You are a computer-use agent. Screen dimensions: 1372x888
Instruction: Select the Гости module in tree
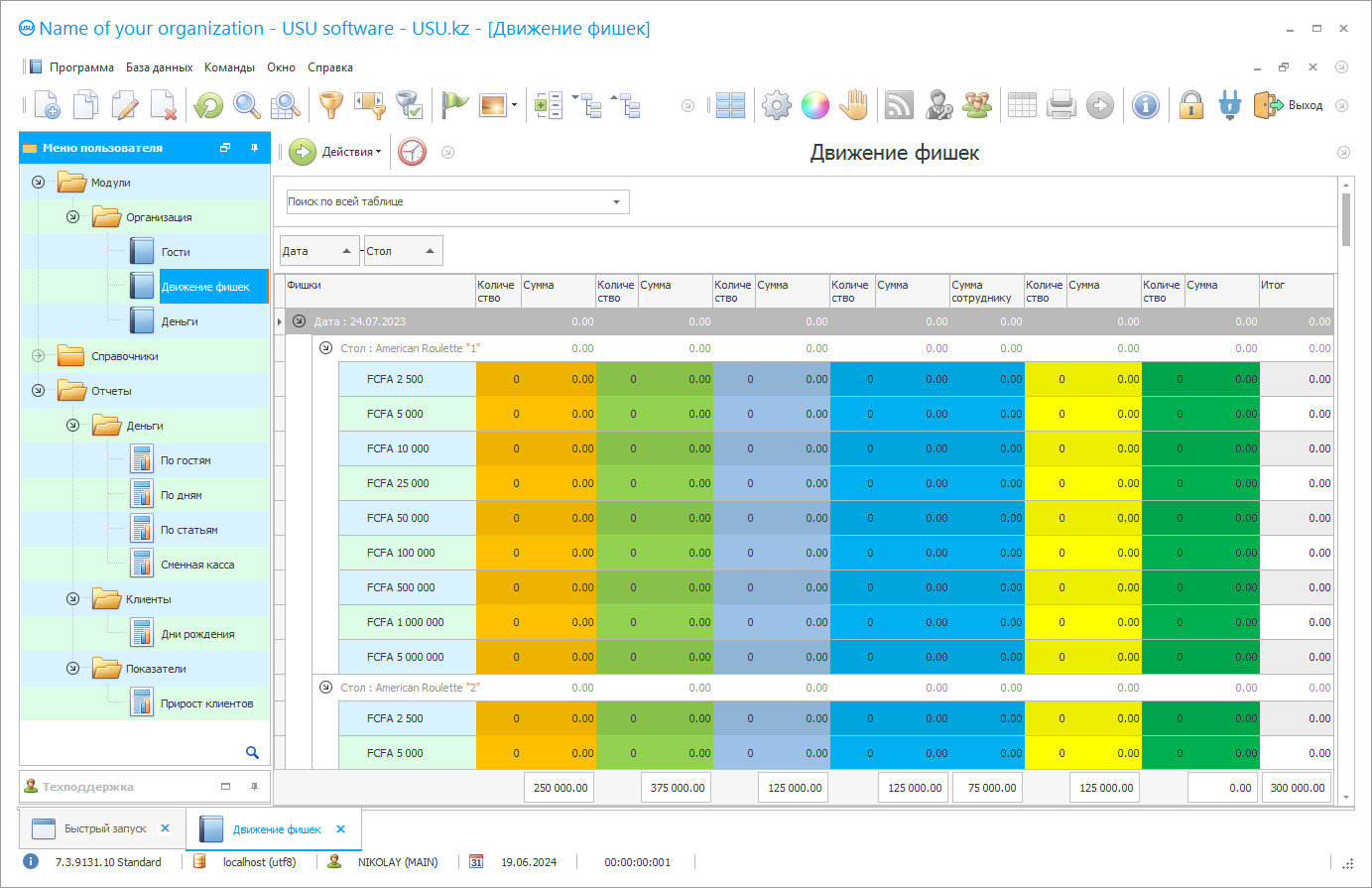[x=176, y=252]
